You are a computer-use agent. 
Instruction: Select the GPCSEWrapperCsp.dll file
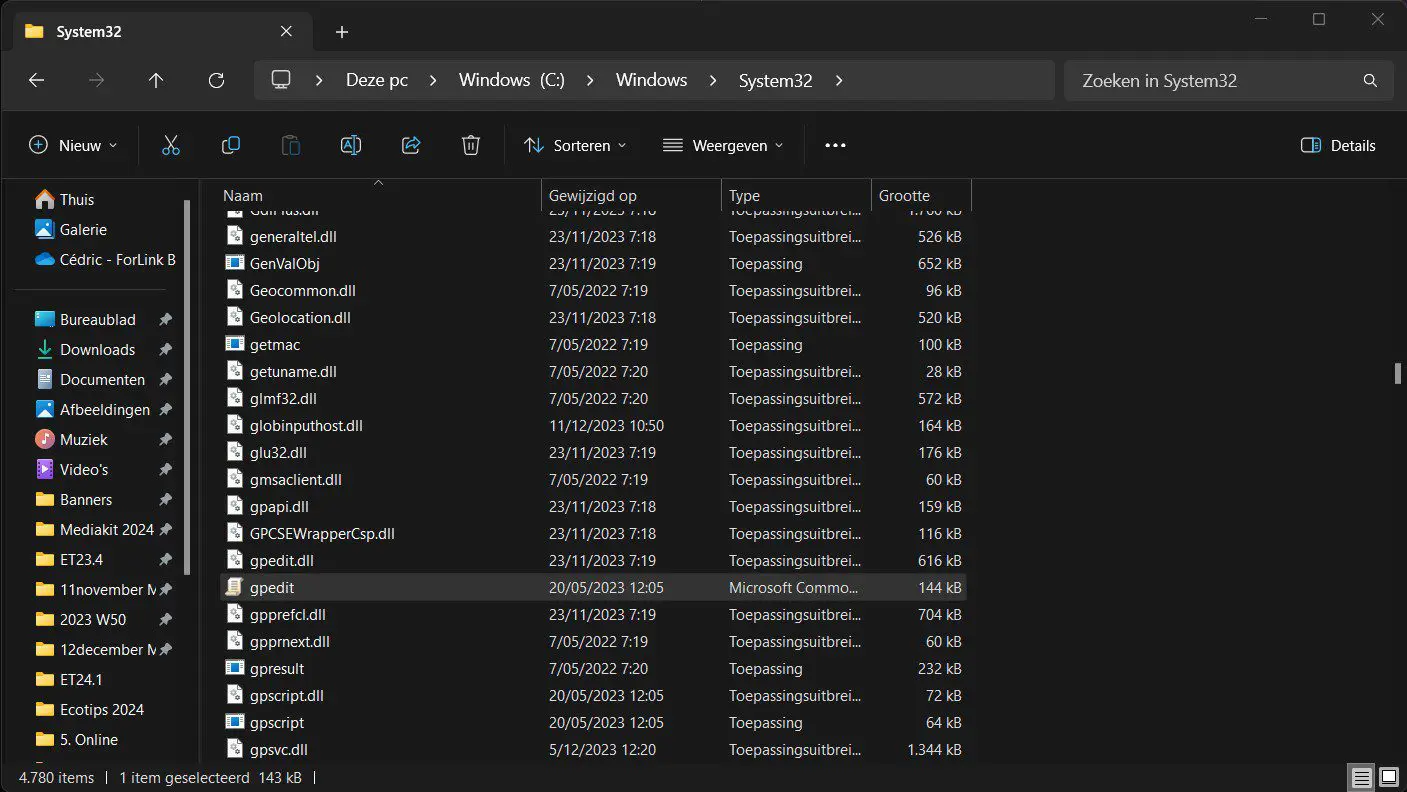[x=593, y=534]
